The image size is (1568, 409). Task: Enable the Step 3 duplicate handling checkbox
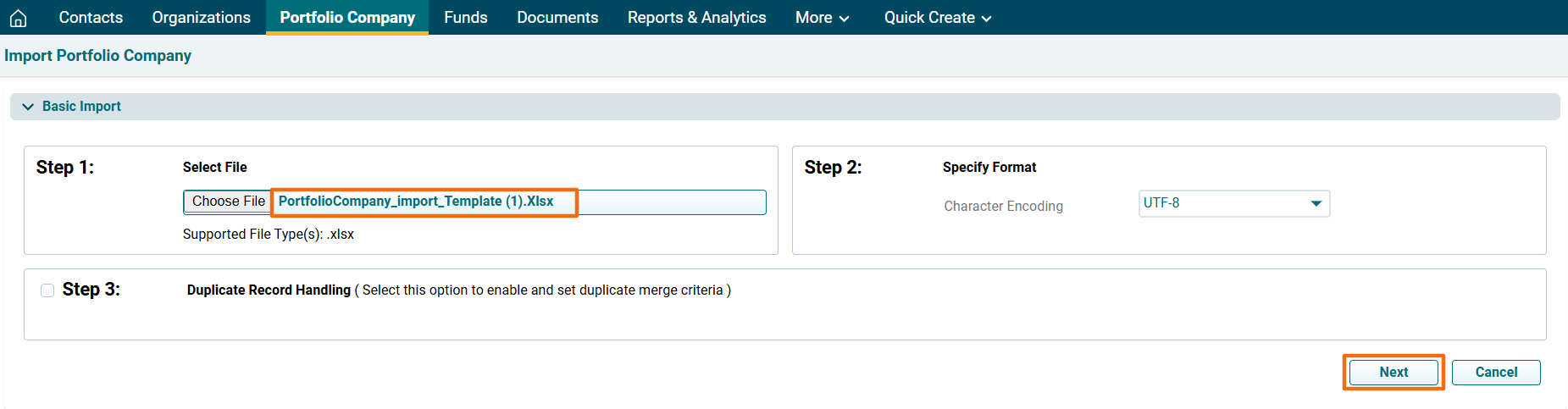click(x=47, y=290)
